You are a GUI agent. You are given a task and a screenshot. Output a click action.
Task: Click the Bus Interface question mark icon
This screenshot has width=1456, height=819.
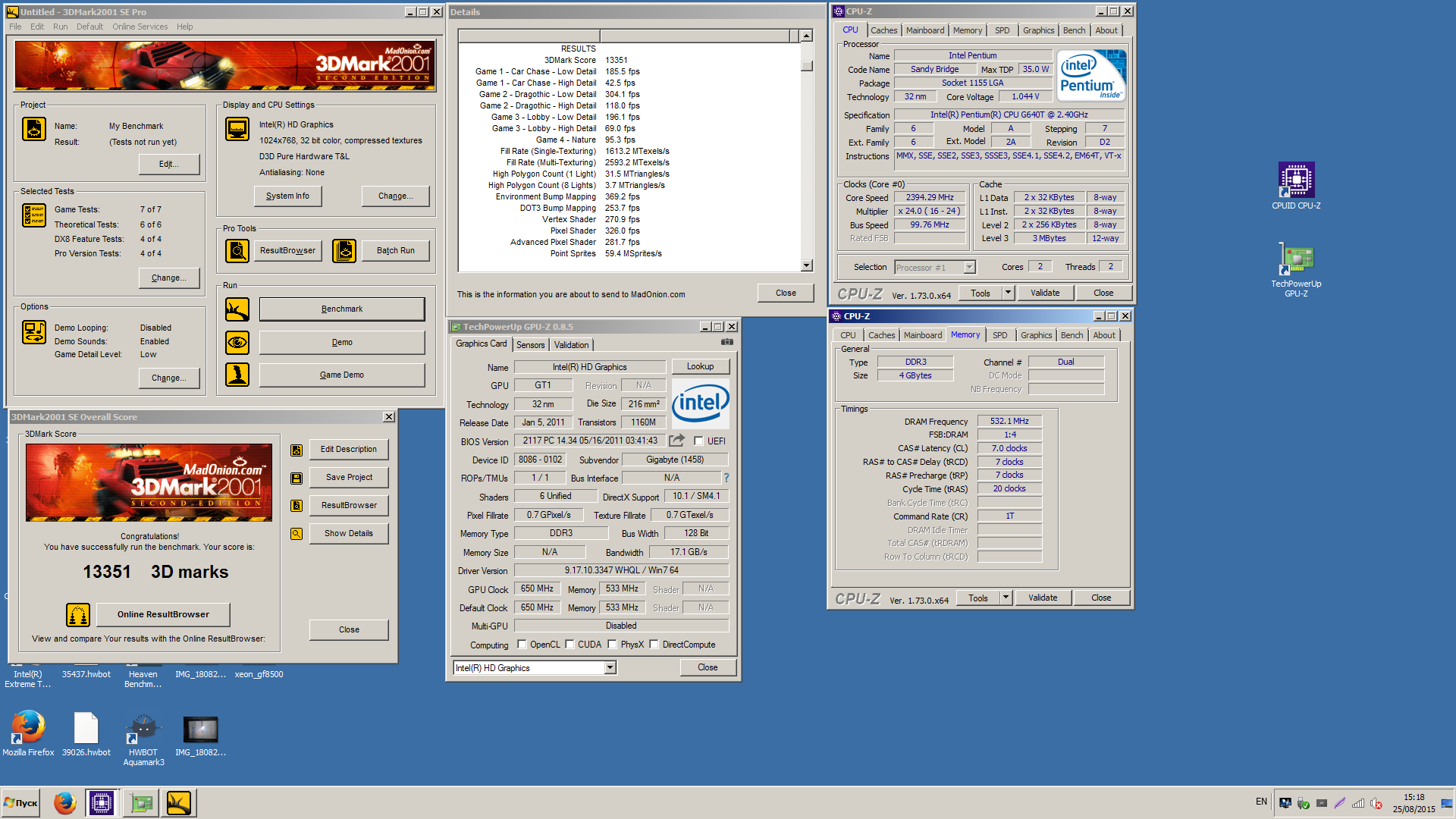(x=726, y=478)
